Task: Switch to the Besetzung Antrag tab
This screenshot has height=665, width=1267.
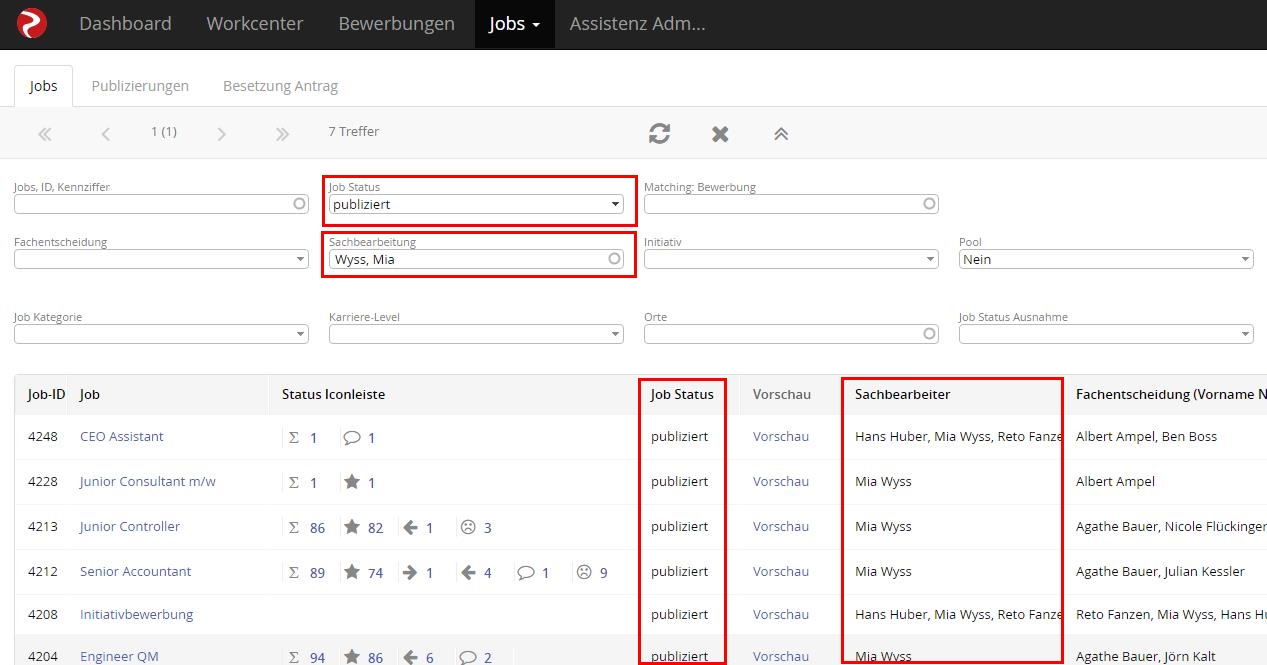Action: point(280,86)
